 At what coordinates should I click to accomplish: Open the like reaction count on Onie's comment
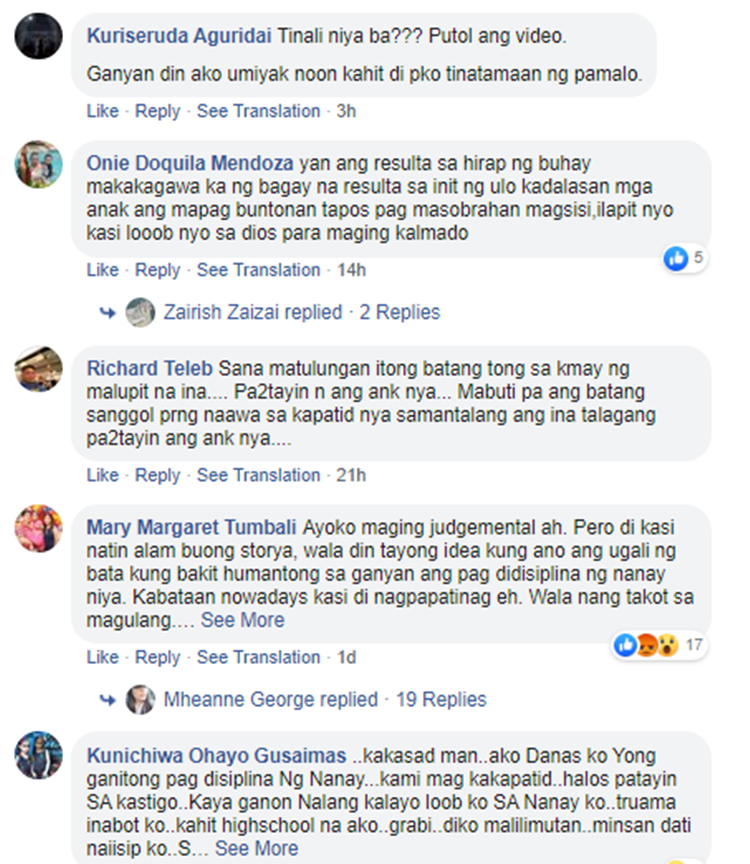coord(685,258)
